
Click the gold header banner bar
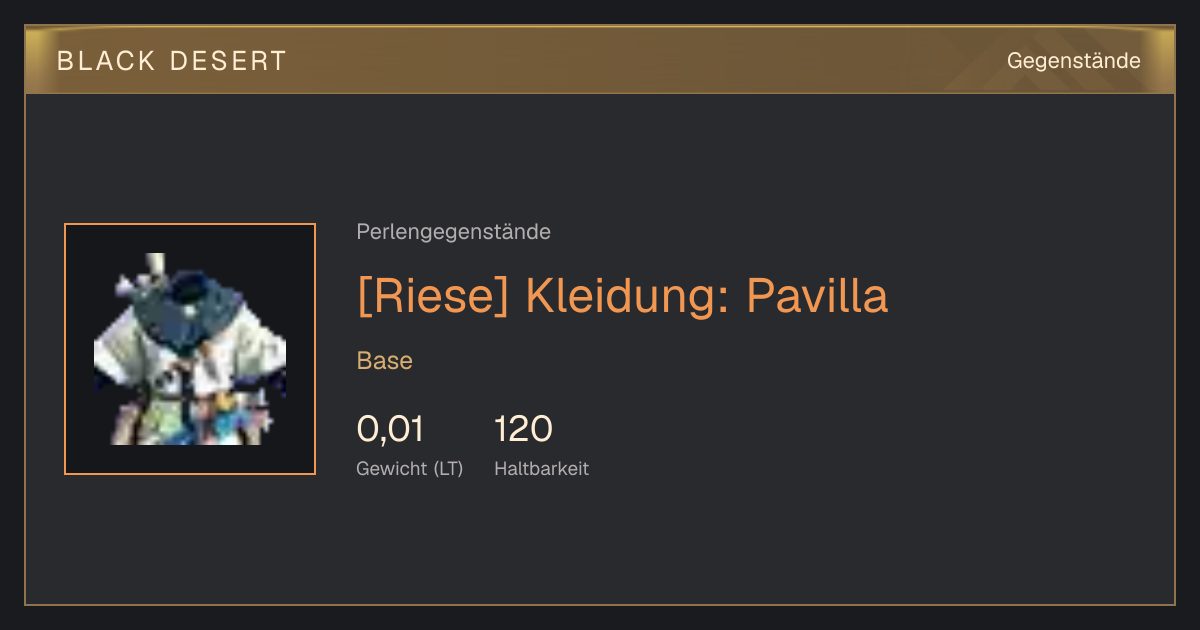tap(600, 60)
